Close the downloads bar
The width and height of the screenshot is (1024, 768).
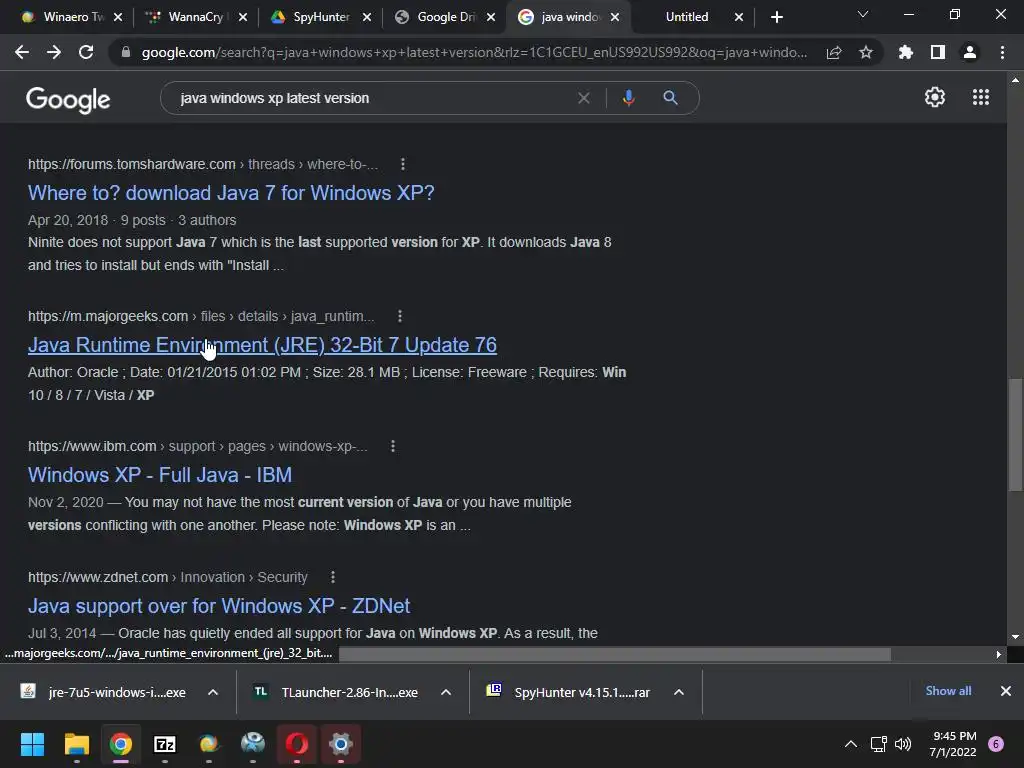(x=1006, y=691)
